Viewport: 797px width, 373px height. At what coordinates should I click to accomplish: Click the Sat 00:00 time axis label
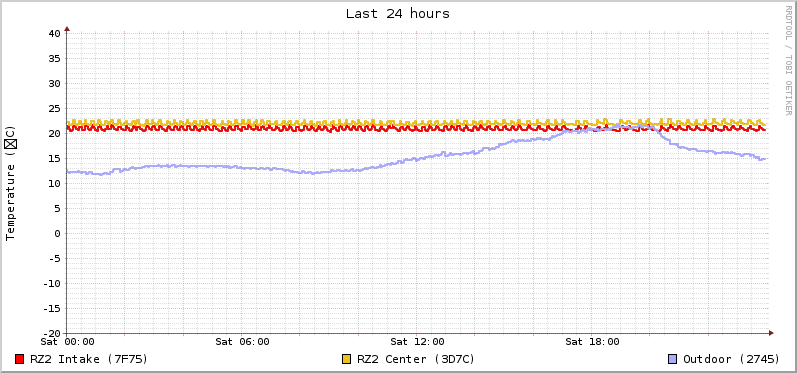tap(68, 342)
